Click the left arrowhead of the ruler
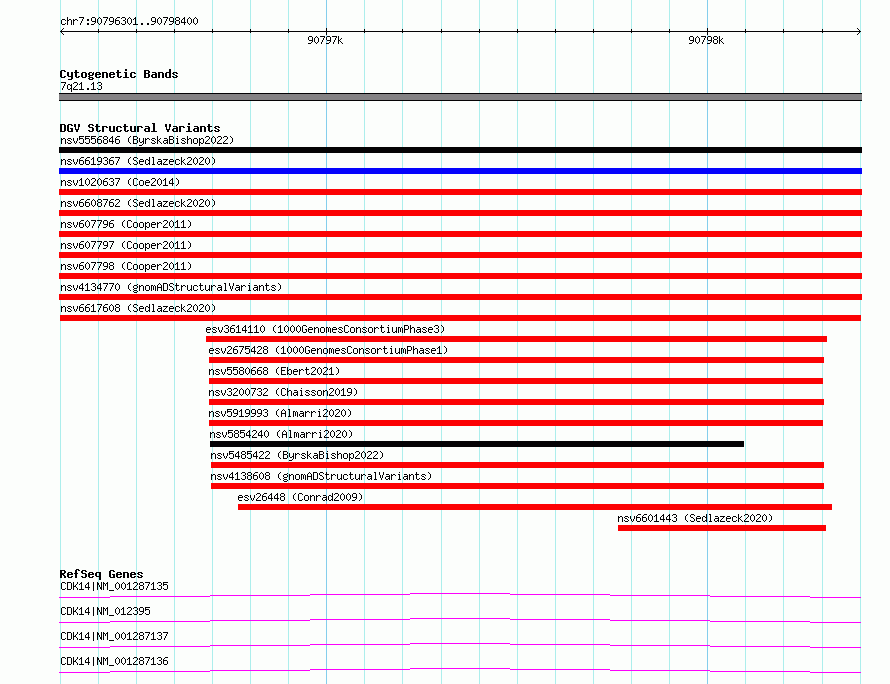890x684 pixels. point(62,32)
